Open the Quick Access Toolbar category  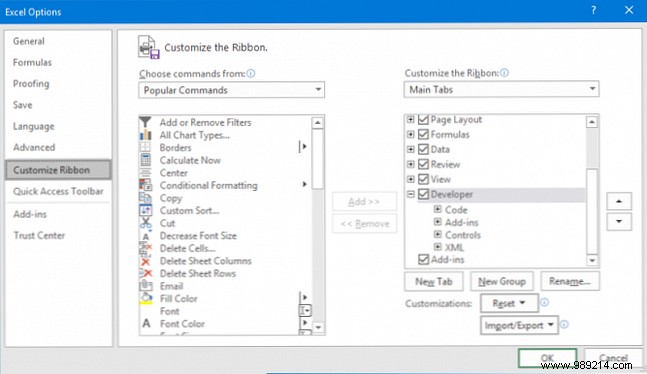coord(58,191)
